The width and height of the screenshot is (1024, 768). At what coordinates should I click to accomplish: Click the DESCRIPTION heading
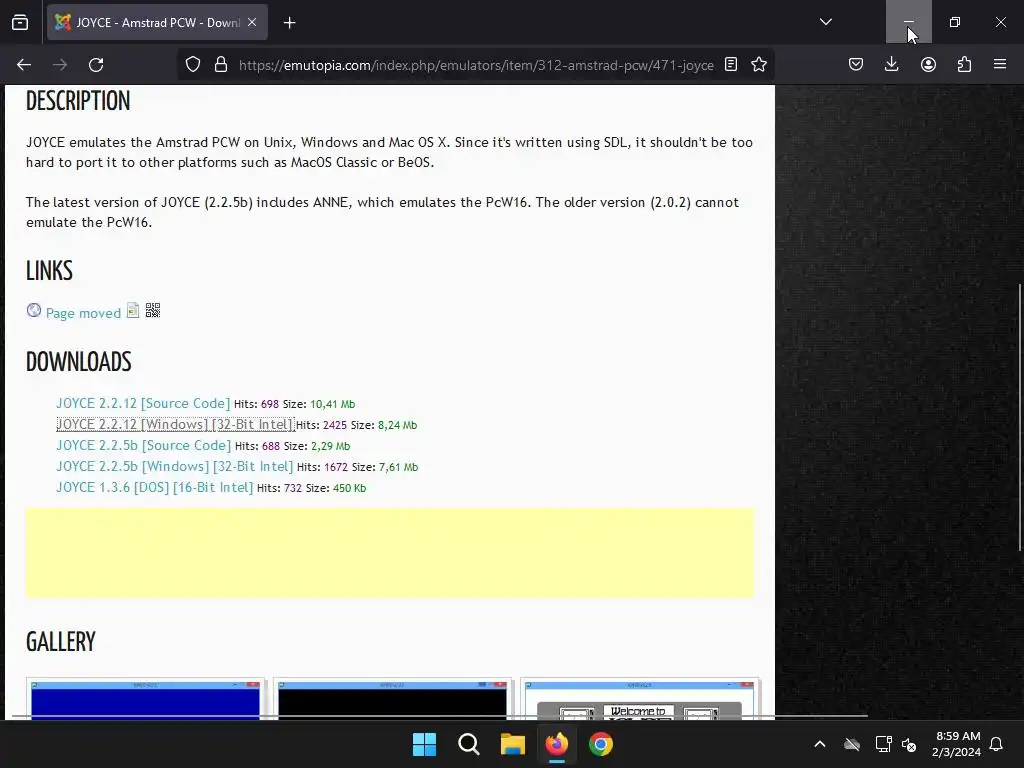(78, 101)
